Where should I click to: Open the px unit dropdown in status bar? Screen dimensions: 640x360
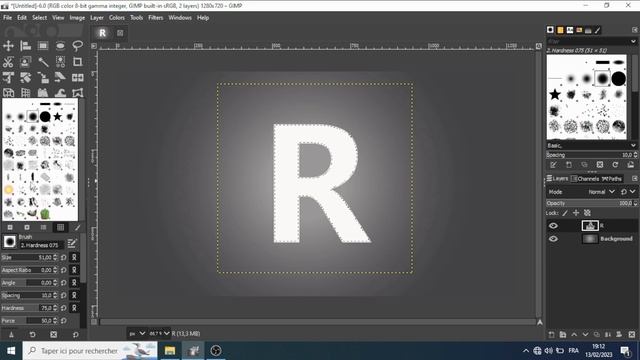tap(137, 333)
